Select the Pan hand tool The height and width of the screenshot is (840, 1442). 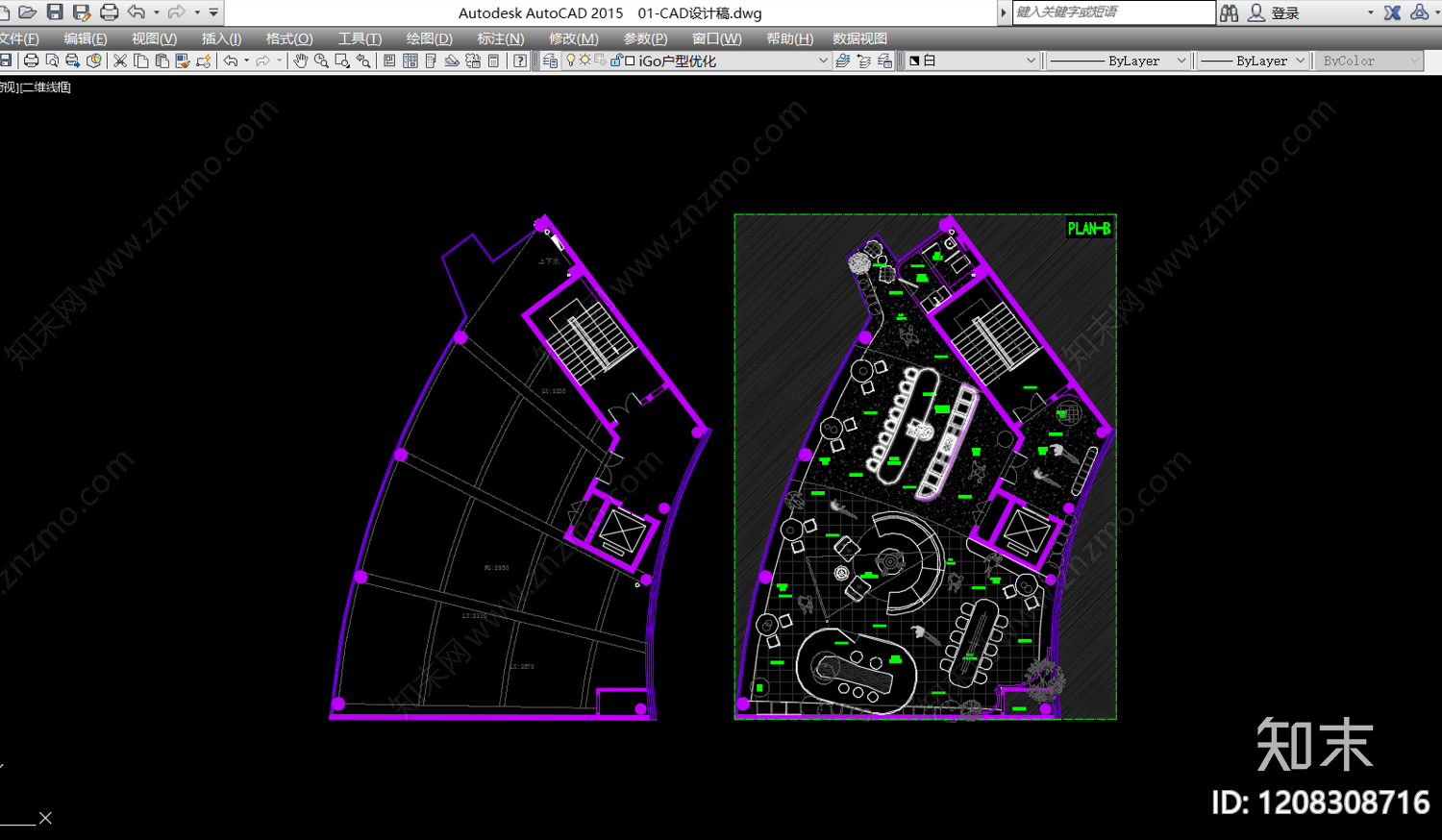(300, 61)
